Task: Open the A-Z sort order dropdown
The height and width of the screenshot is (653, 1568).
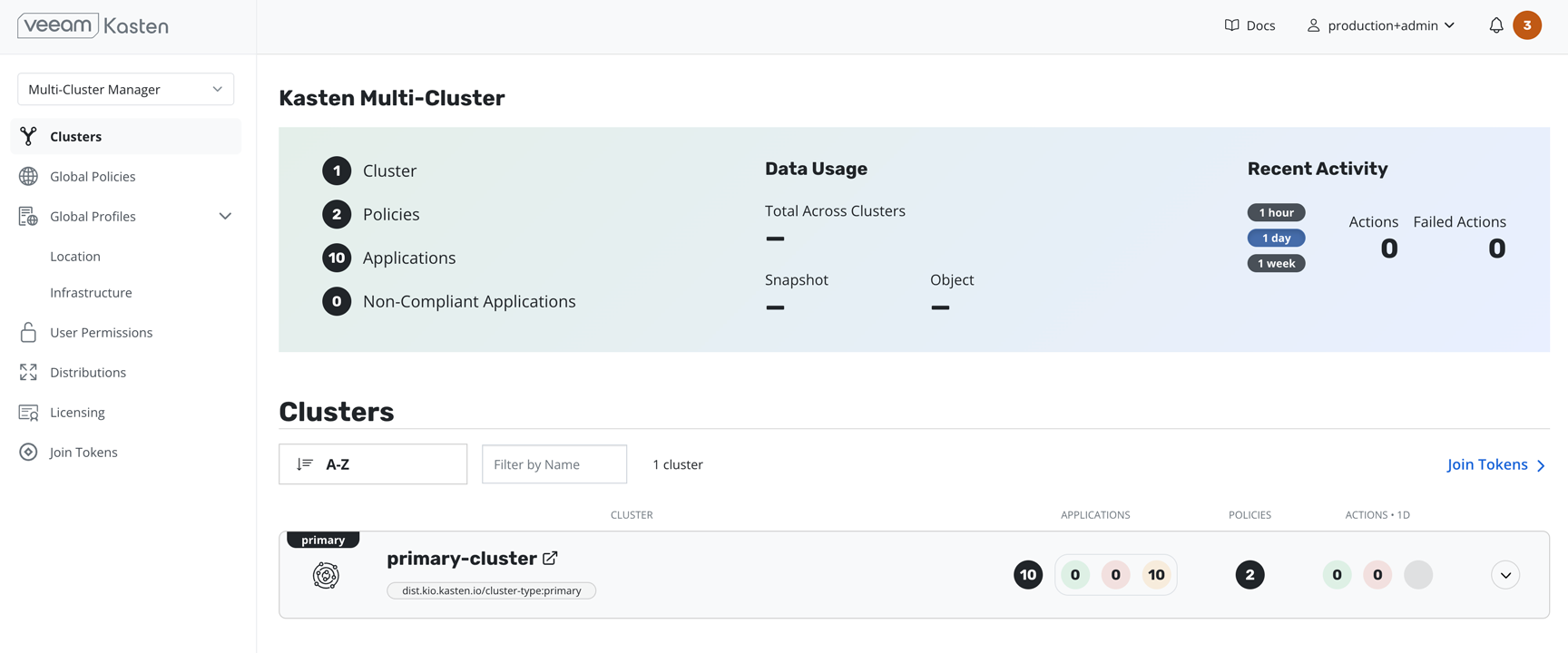Action: coord(372,464)
